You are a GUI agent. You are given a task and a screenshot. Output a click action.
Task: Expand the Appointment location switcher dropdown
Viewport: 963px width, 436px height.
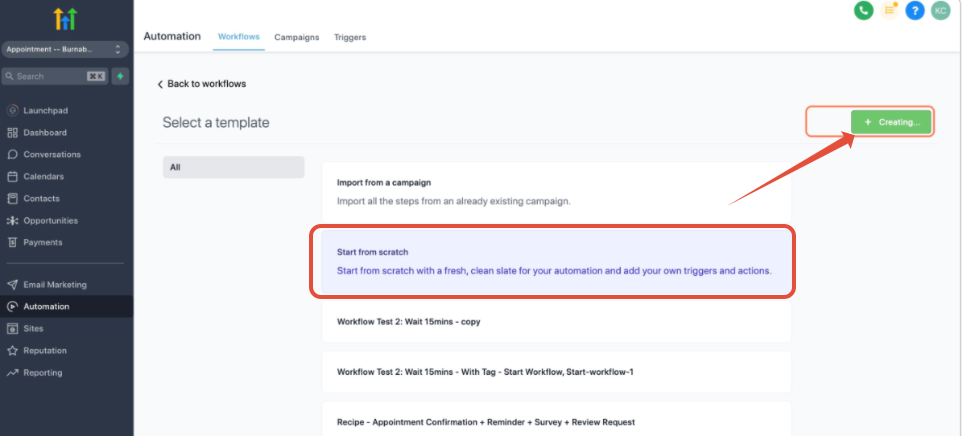point(64,49)
